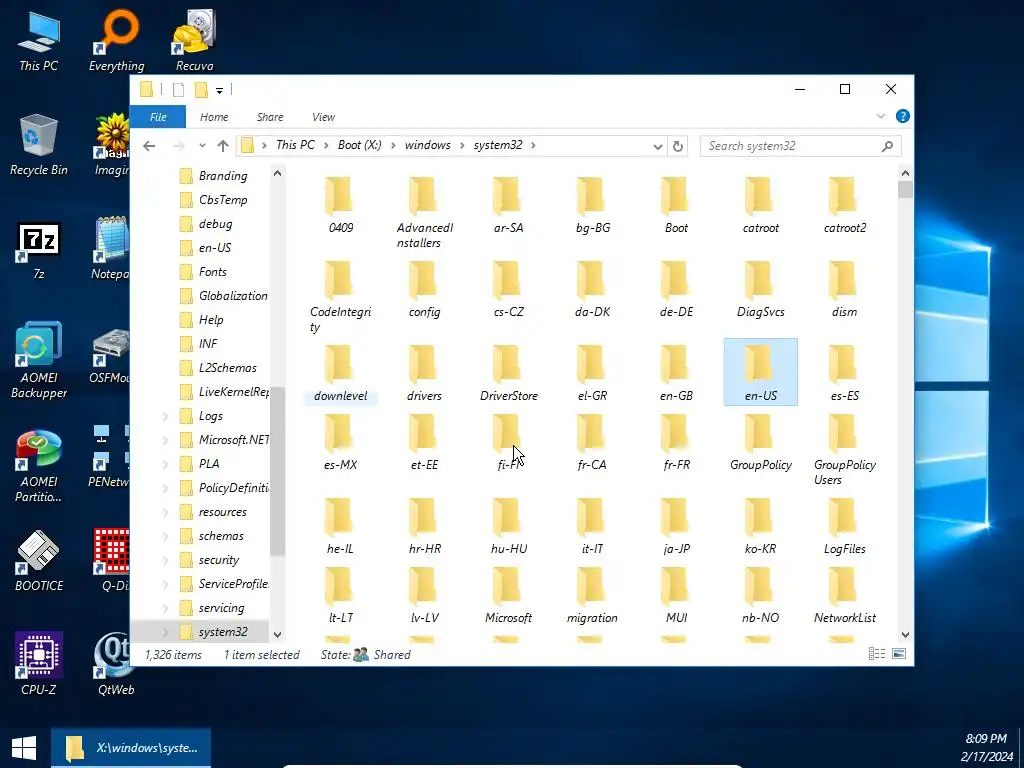Viewport: 1024px width, 768px height.
Task: Expand the Logs tree node
Action: (x=165, y=416)
